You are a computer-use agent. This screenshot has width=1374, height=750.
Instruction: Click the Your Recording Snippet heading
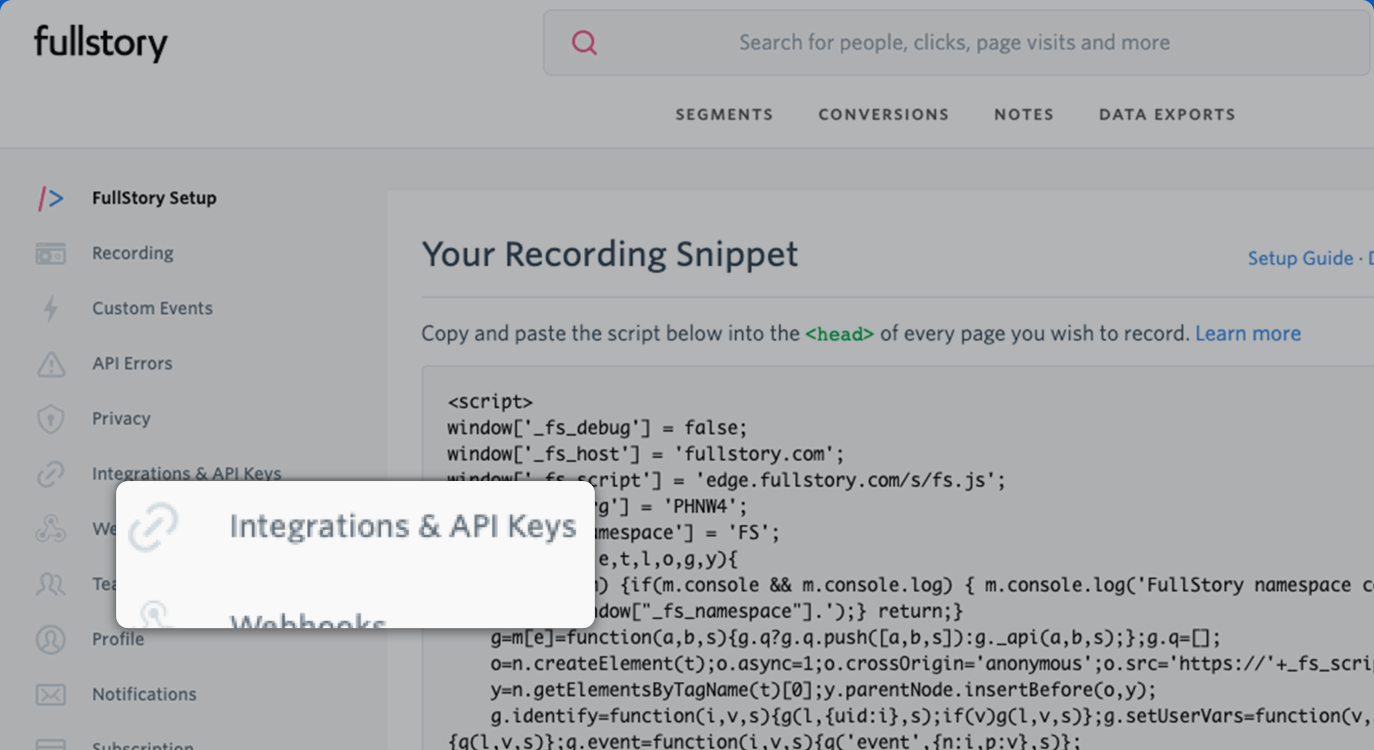point(610,254)
